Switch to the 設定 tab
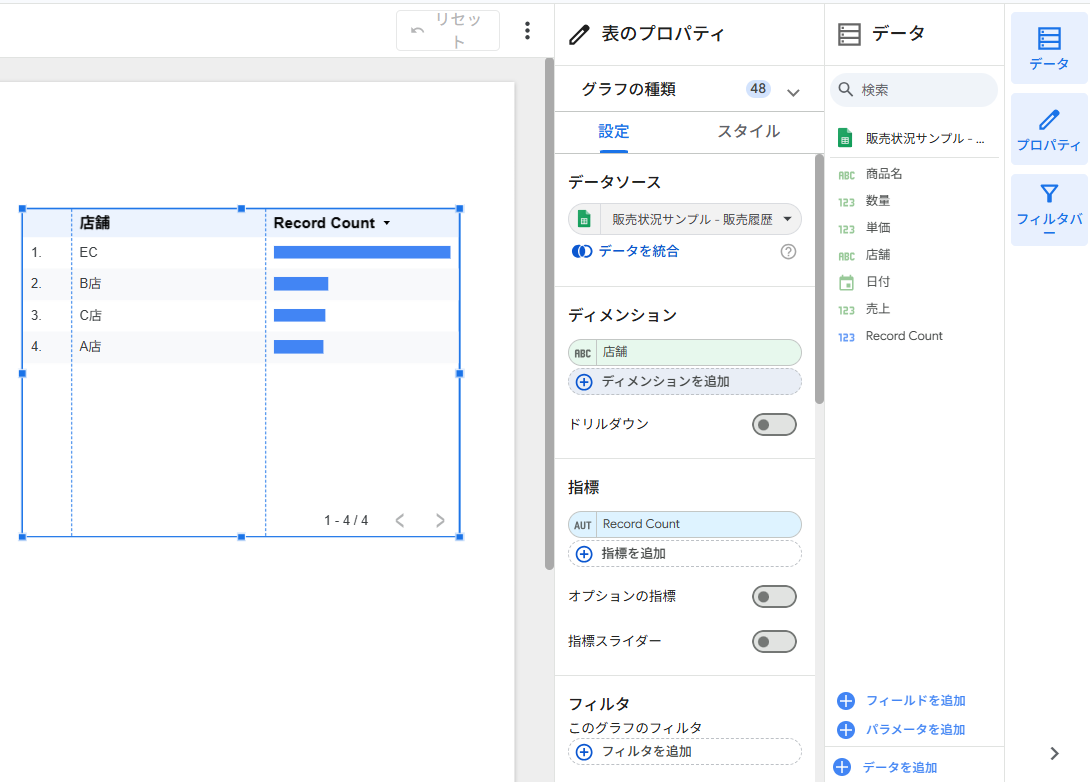This screenshot has width=1090, height=782. point(613,131)
